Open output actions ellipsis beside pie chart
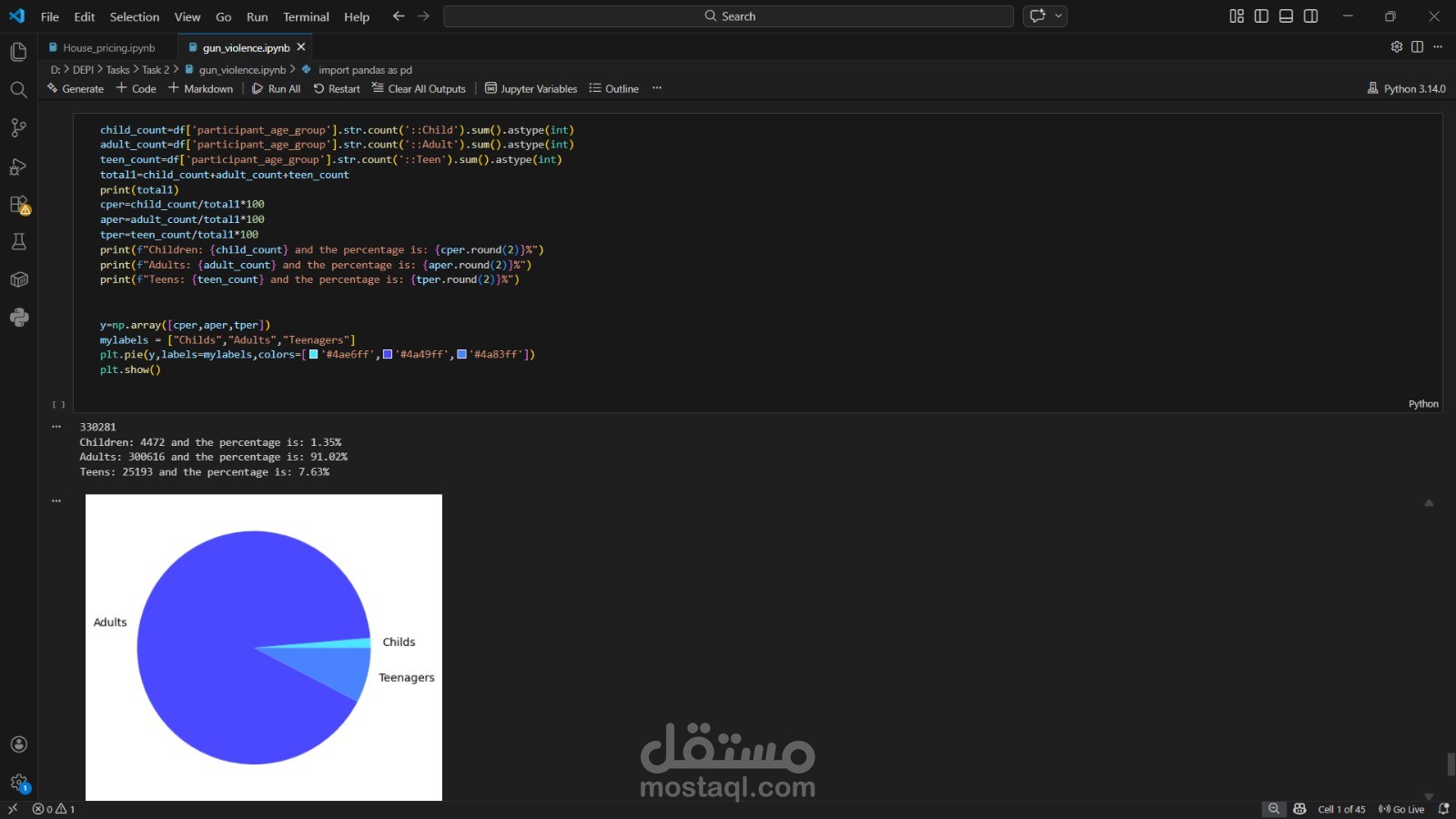The height and width of the screenshot is (819, 1456). coord(56,500)
